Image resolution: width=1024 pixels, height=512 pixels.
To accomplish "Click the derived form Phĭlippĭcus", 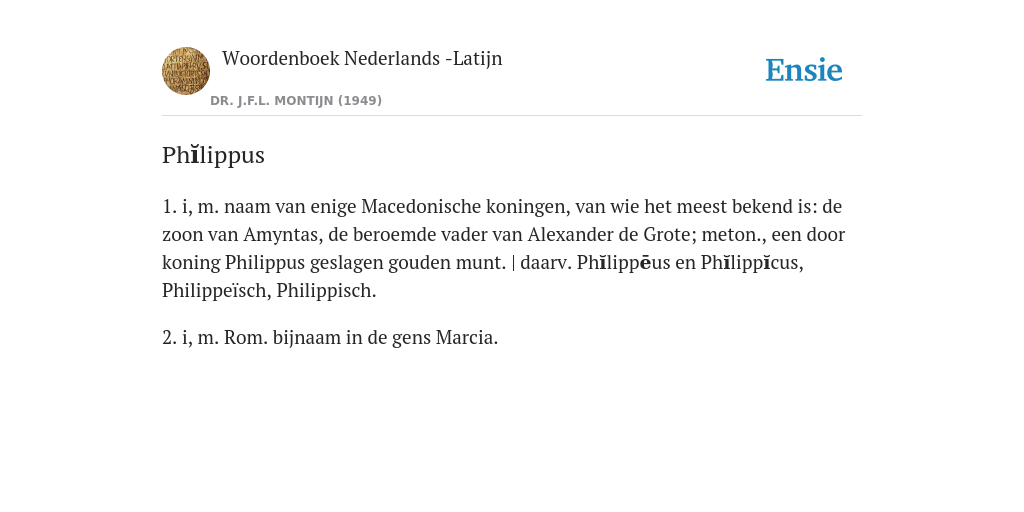I will (752, 263).
